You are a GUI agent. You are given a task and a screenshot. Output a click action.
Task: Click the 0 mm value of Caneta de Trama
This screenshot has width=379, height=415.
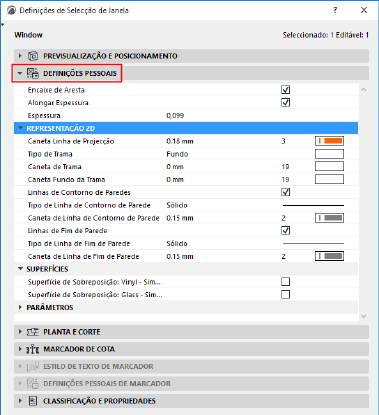[x=175, y=166]
